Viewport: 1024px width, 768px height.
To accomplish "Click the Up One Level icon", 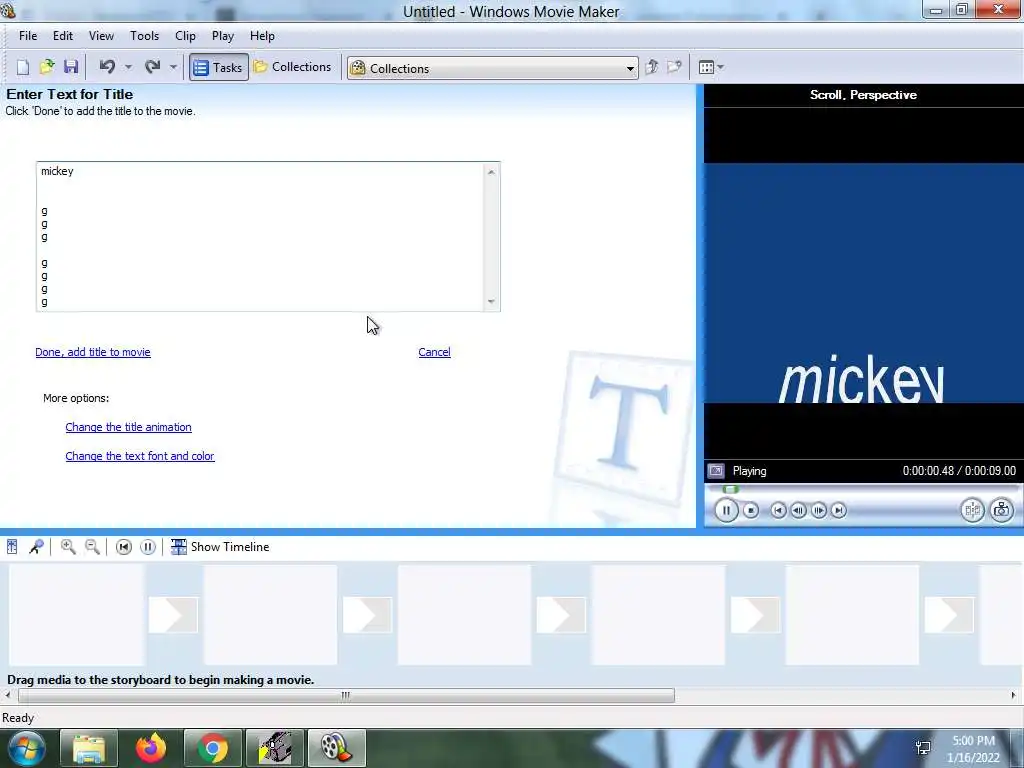I will click(x=651, y=67).
